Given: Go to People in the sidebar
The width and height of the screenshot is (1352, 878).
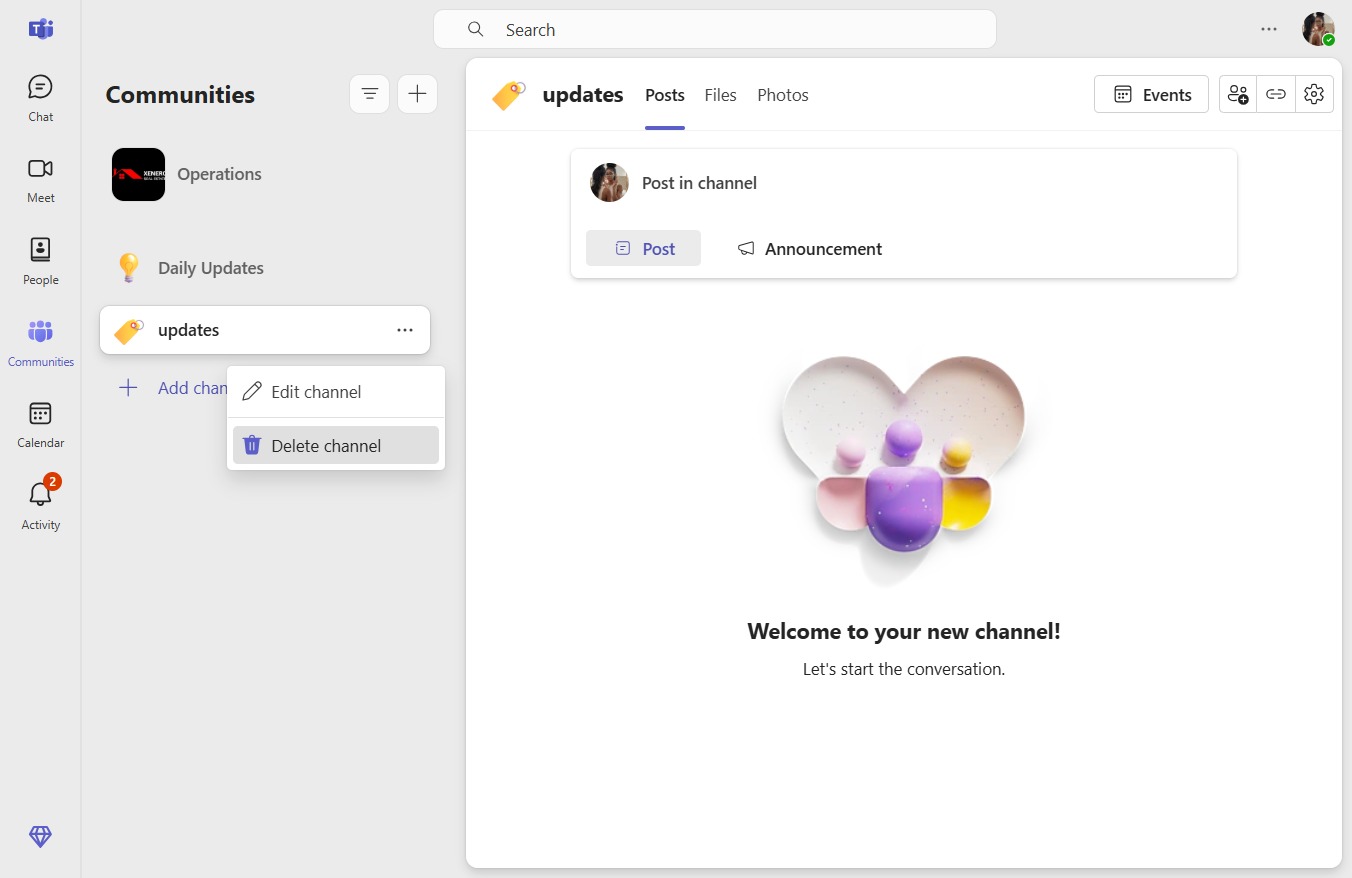Looking at the screenshot, I should click(40, 261).
